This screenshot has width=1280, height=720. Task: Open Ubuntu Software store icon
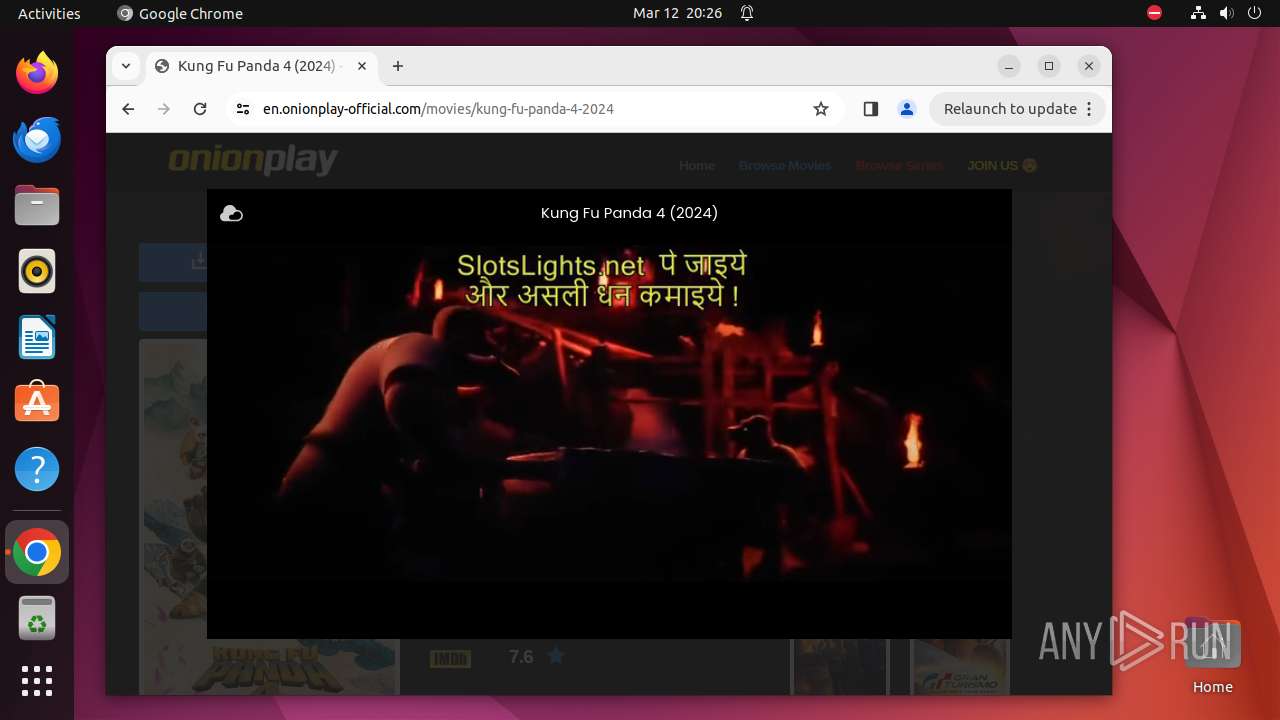(x=37, y=403)
